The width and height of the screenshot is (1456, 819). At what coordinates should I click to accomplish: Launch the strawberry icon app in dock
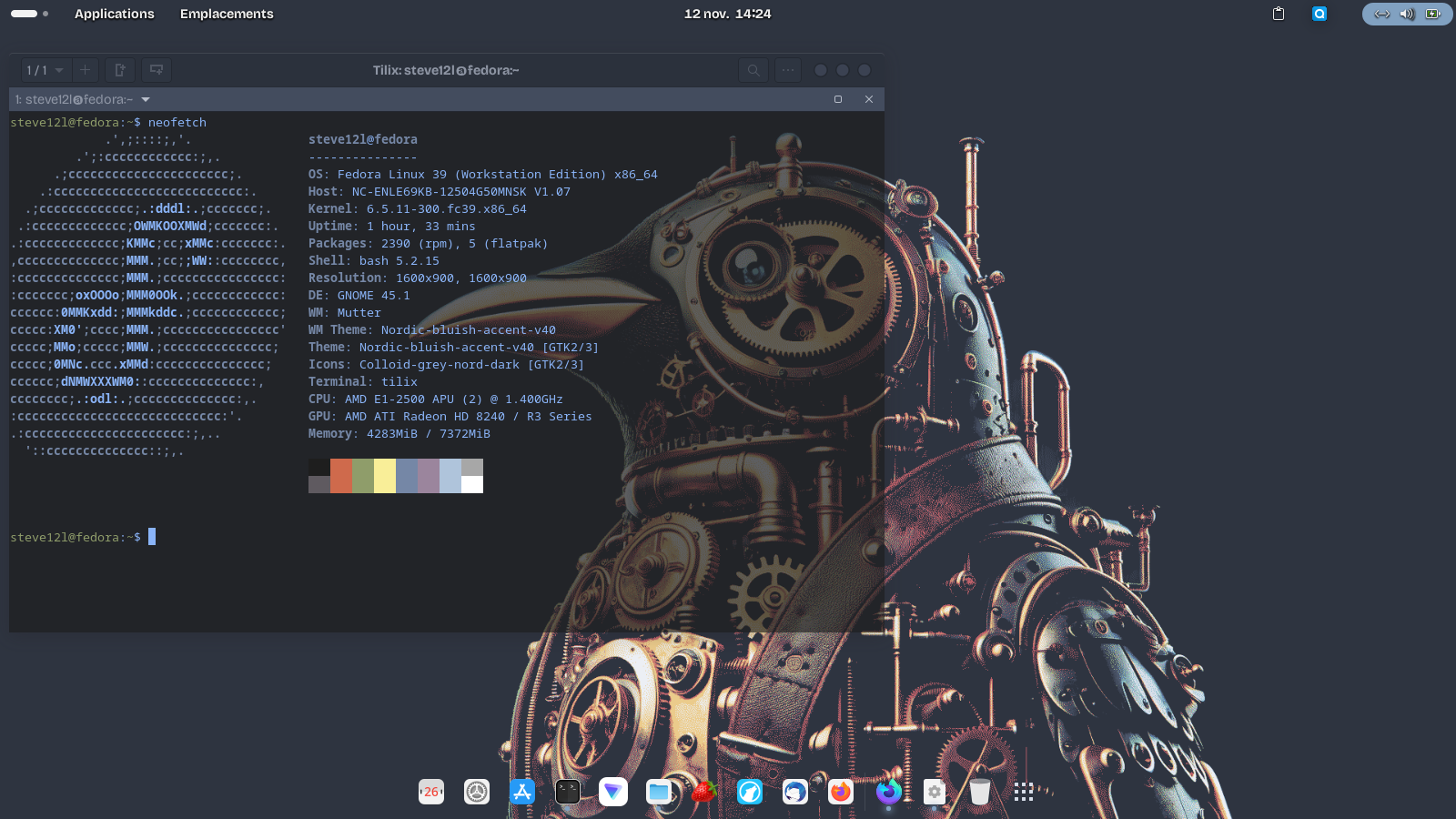[x=703, y=792]
